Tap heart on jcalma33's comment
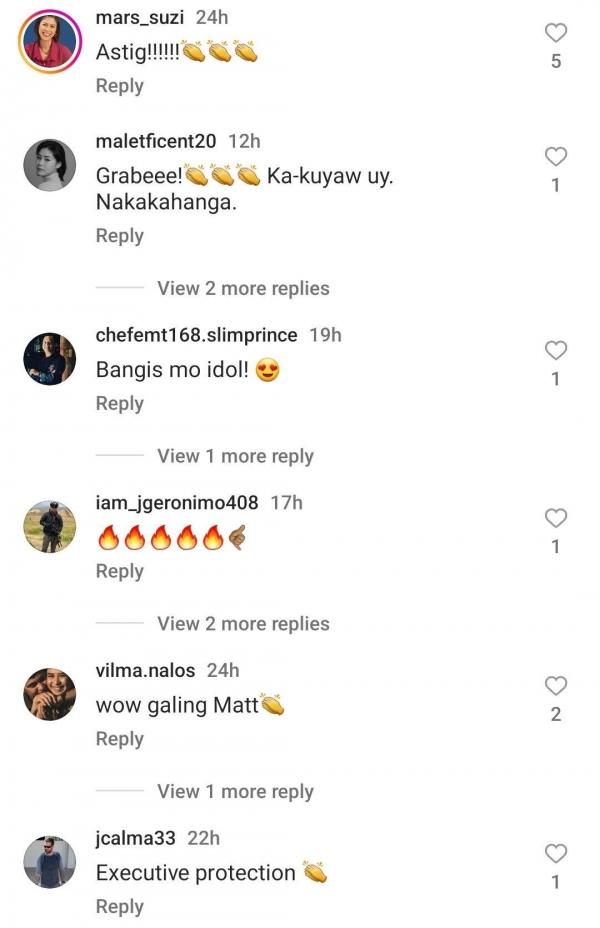Screen dimensions: 600x928 click(556, 853)
